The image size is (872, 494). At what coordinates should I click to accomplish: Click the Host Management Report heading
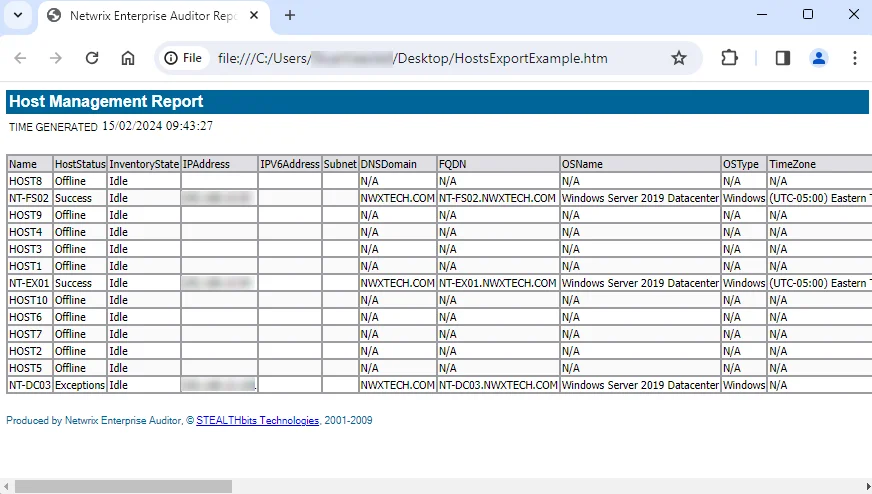click(106, 102)
